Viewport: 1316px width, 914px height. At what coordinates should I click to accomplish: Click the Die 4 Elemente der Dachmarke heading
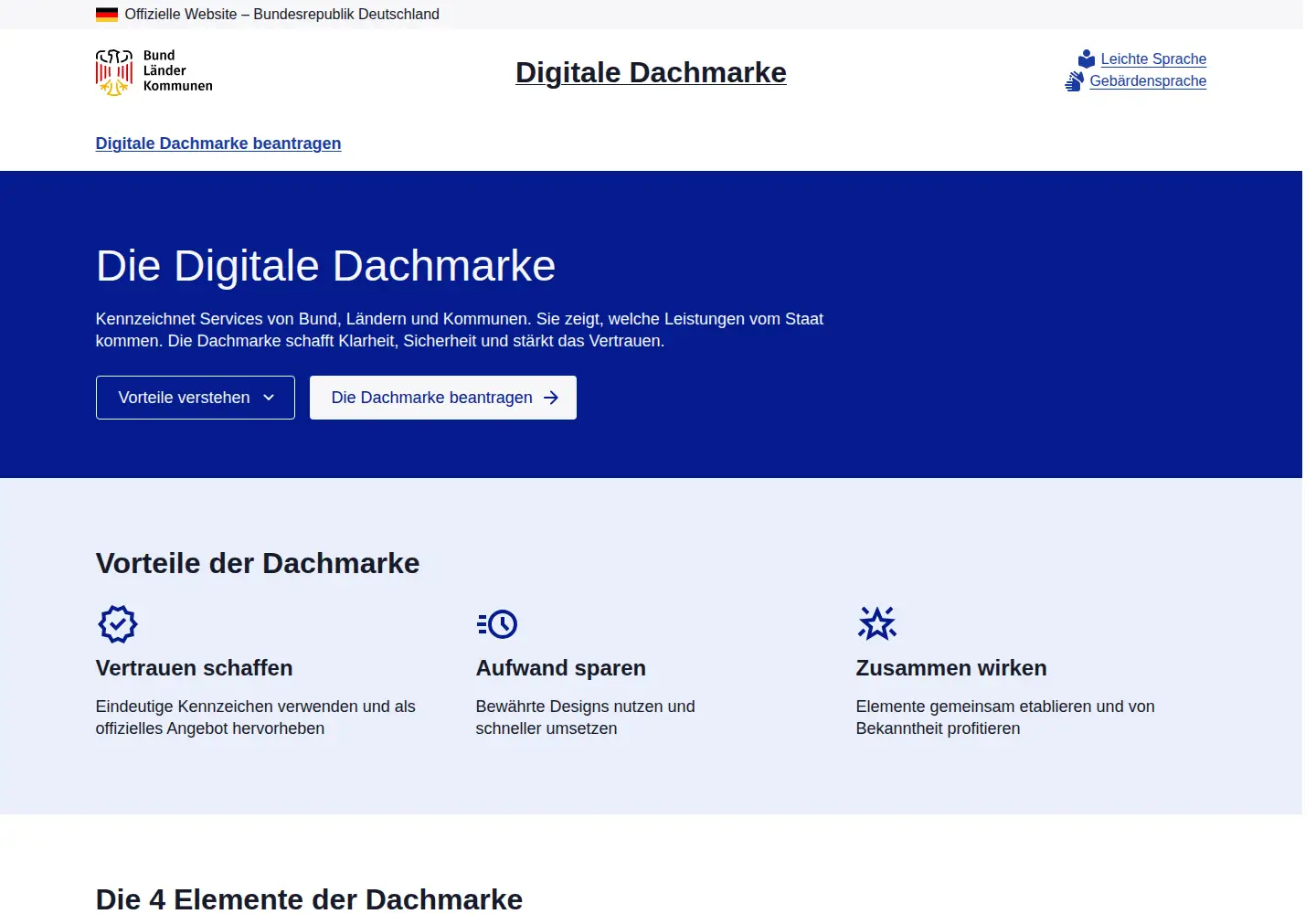tap(309, 899)
